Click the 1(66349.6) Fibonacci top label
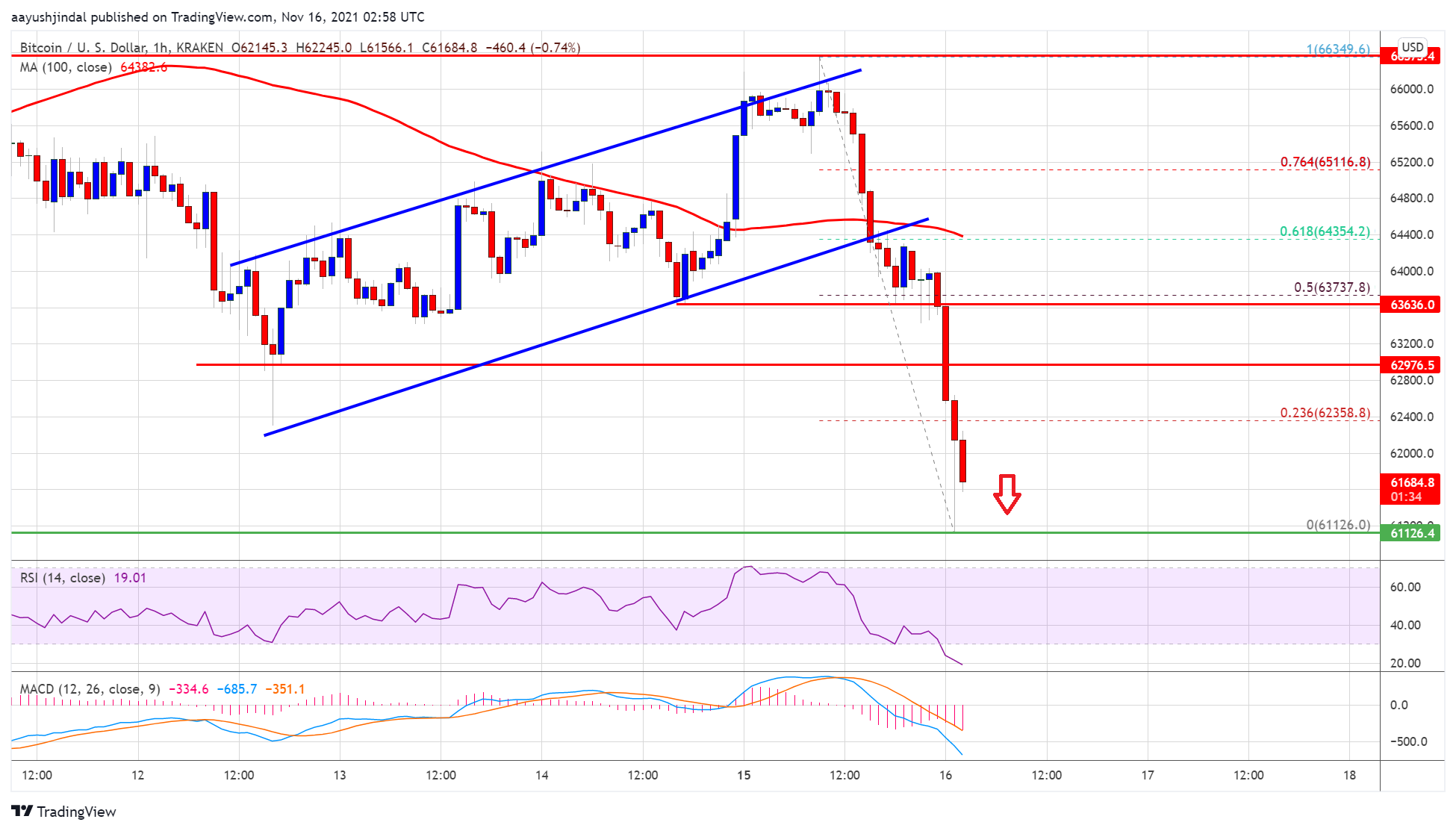This screenshot has width=1456, height=831. [x=1337, y=49]
